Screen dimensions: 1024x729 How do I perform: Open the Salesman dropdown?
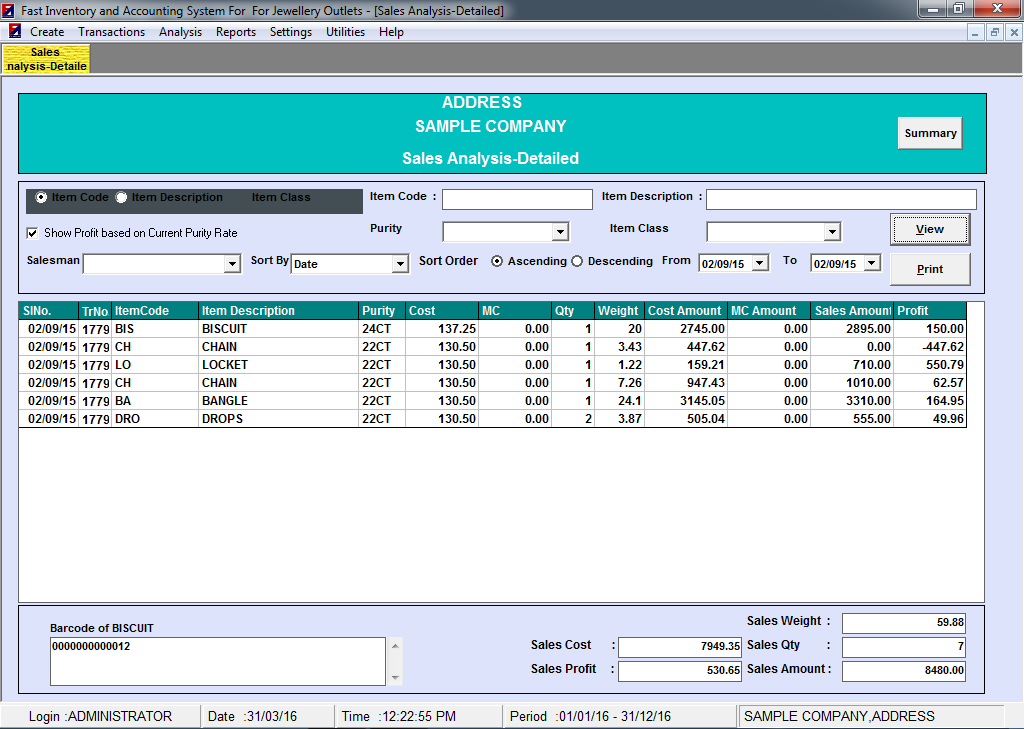232,264
